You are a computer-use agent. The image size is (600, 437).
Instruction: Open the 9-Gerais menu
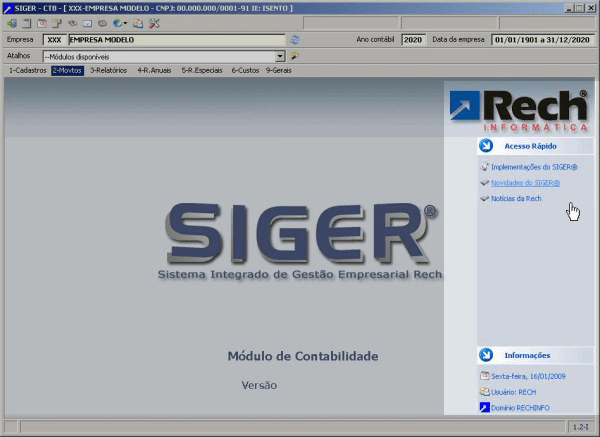pyautogui.click(x=279, y=70)
